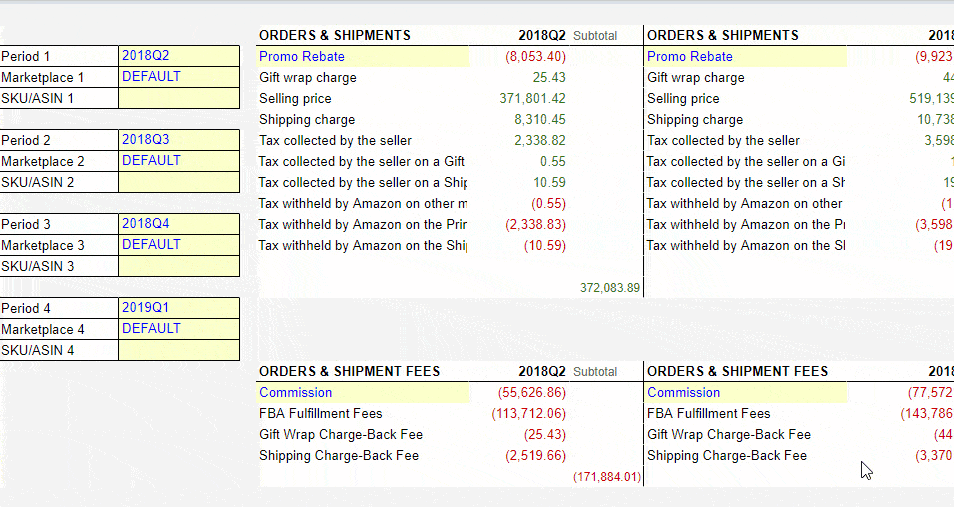The width and height of the screenshot is (954, 507).
Task: Click the empty SKU/ASIN 1 input cell
Action: pyautogui.click(x=178, y=98)
